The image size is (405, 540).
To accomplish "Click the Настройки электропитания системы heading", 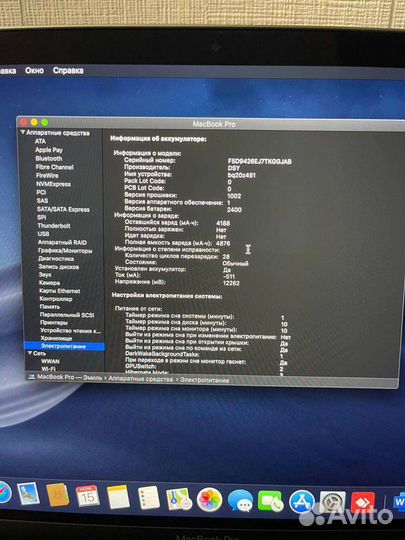I will coord(167,296).
